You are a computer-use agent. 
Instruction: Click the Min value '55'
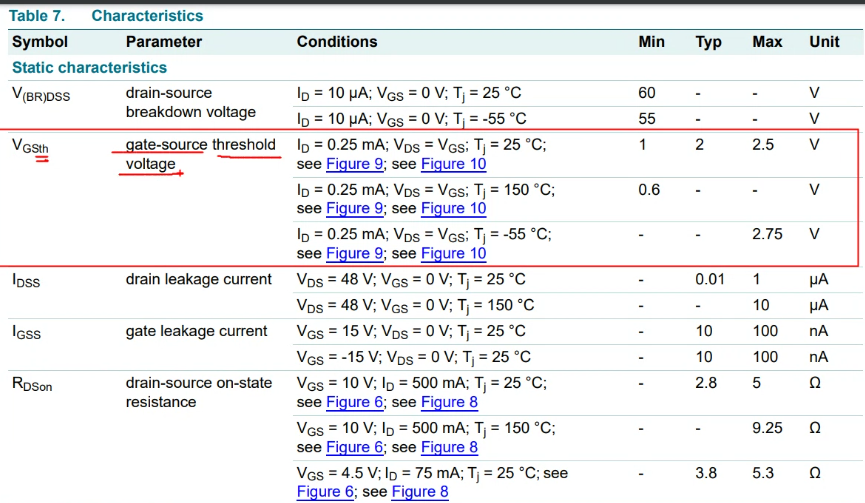pos(647,119)
